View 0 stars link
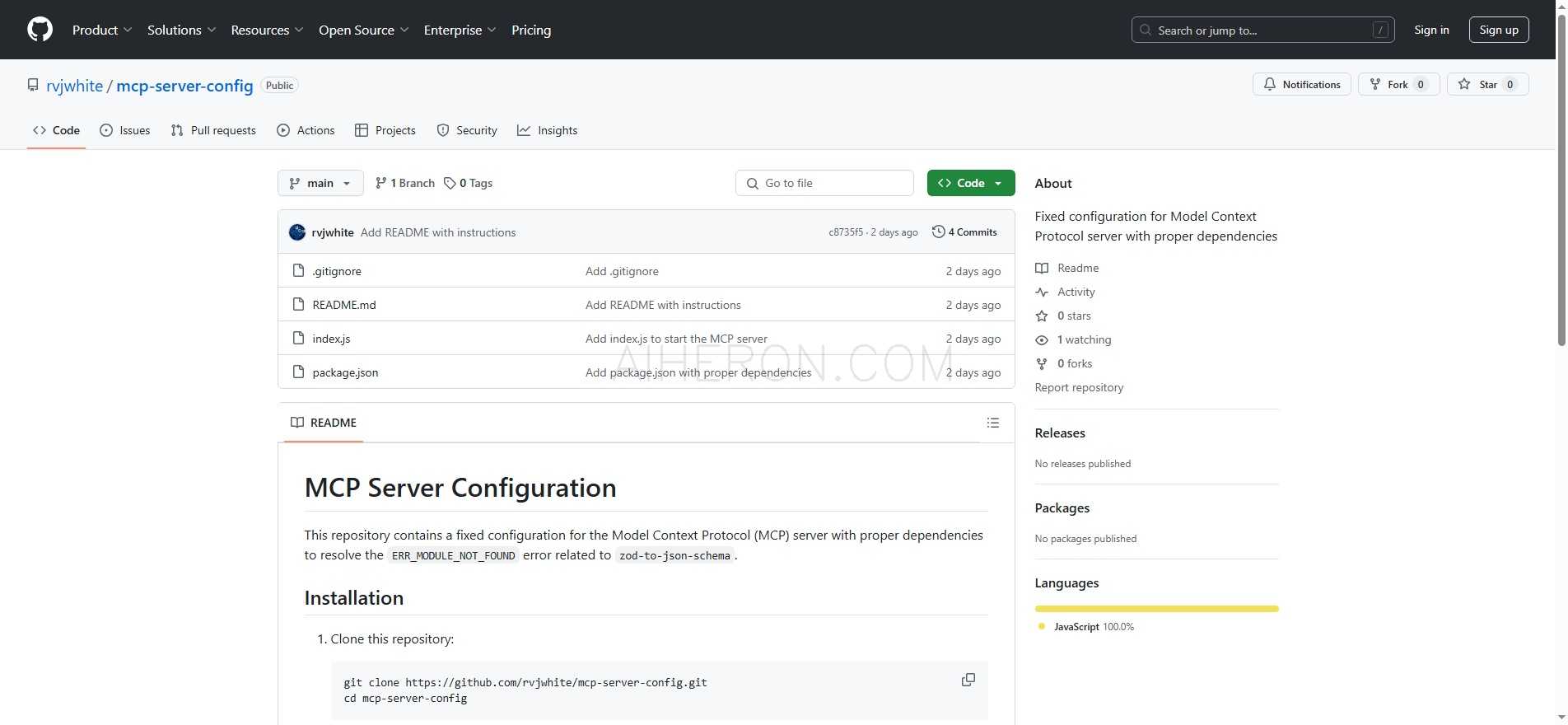The width and height of the screenshot is (1568, 725). point(1063,316)
